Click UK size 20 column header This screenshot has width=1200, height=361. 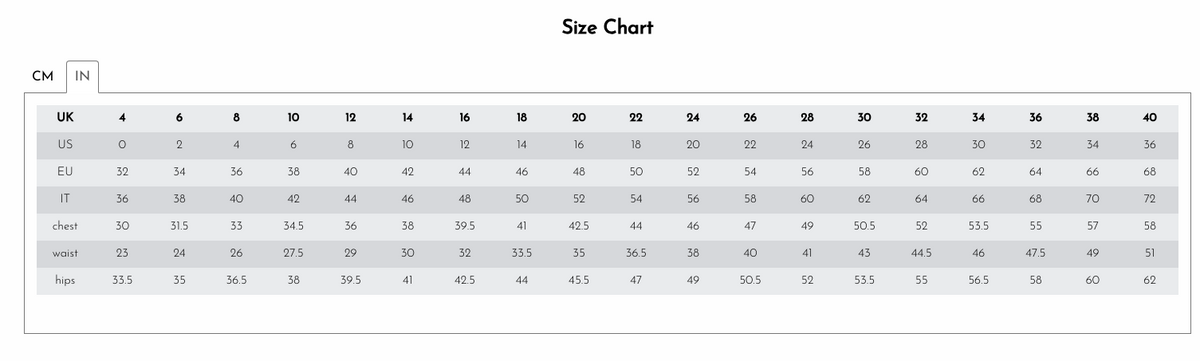[x=579, y=117]
